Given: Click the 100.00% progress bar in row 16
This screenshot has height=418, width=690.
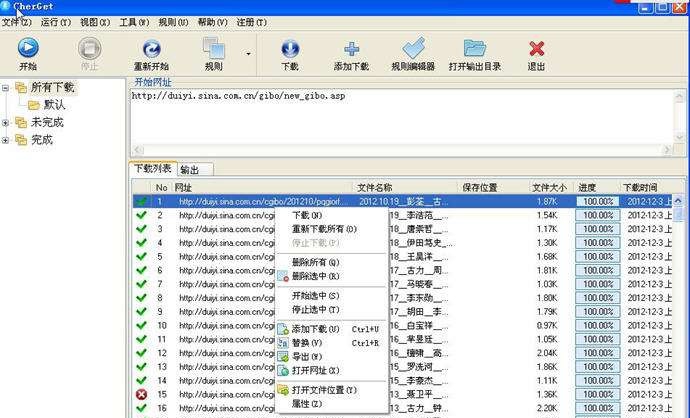Looking at the screenshot, I should [x=598, y=408].
